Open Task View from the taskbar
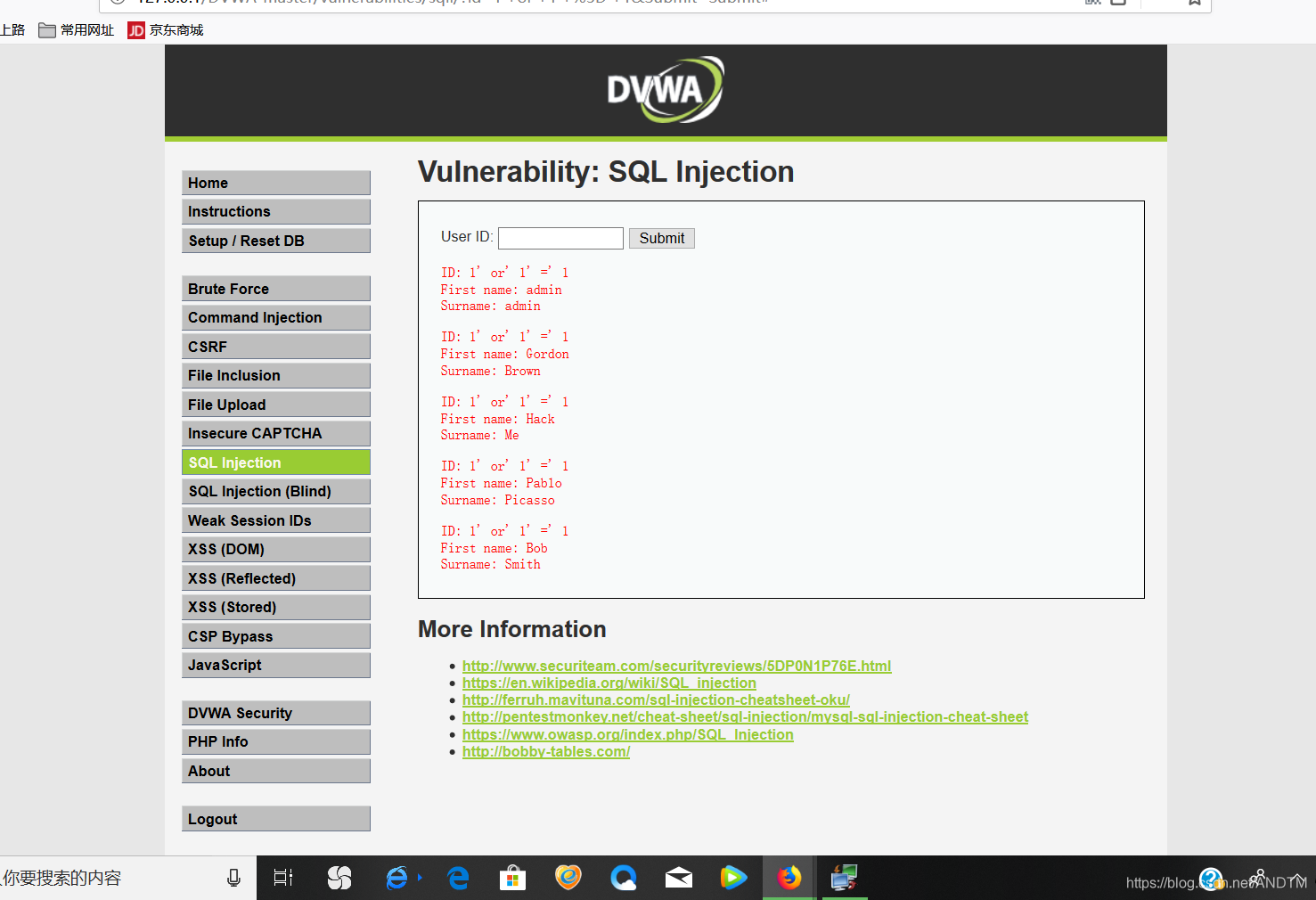The width and height of the screenshot is (1316, 900). pos(283,878)
